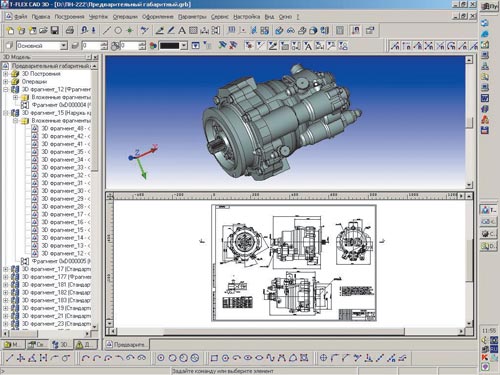The width and height of the screenshot is (500, 375).
Task: Open the line color dropdown arrow
Action: click(184, 46)
